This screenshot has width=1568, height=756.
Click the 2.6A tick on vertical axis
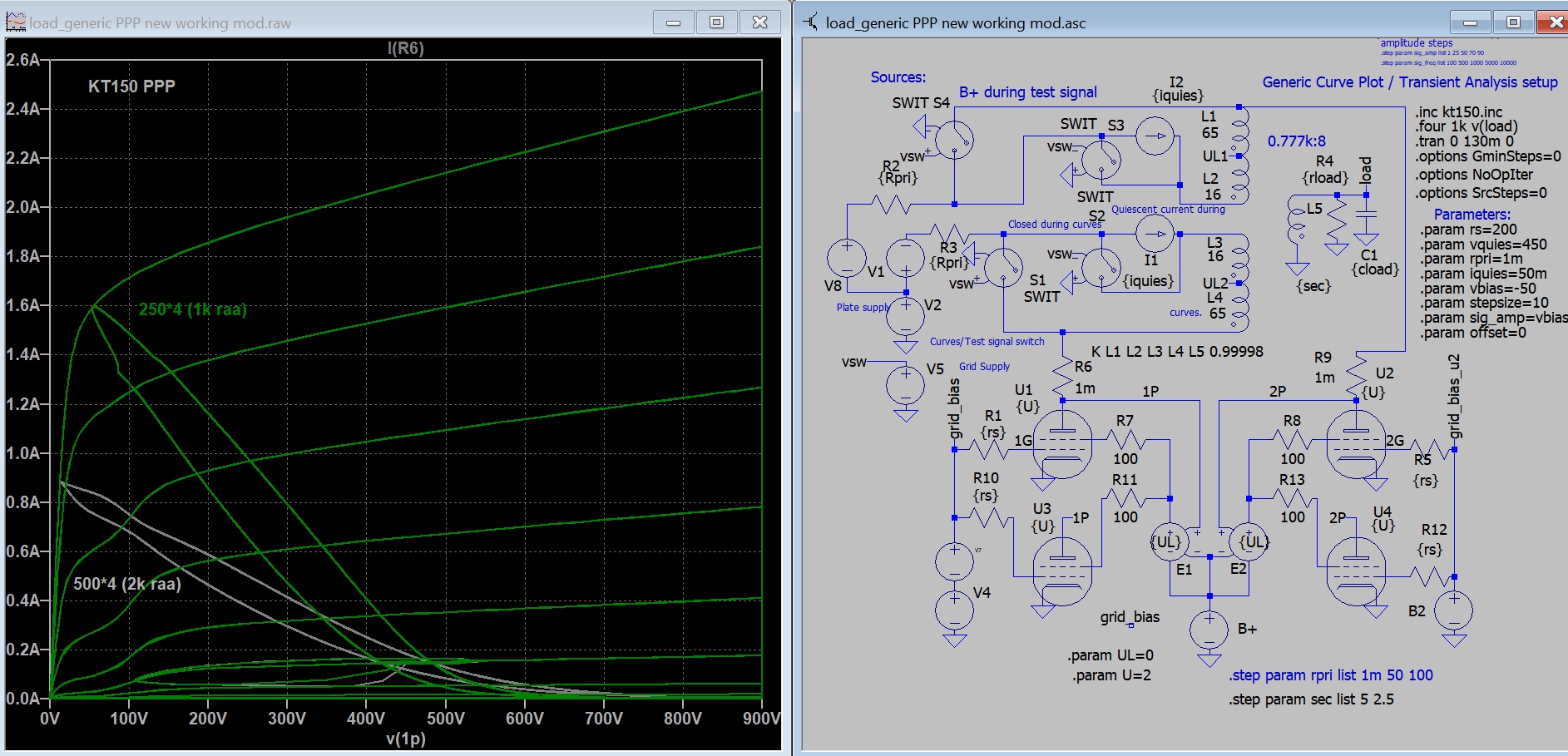[x=22, y=60]
